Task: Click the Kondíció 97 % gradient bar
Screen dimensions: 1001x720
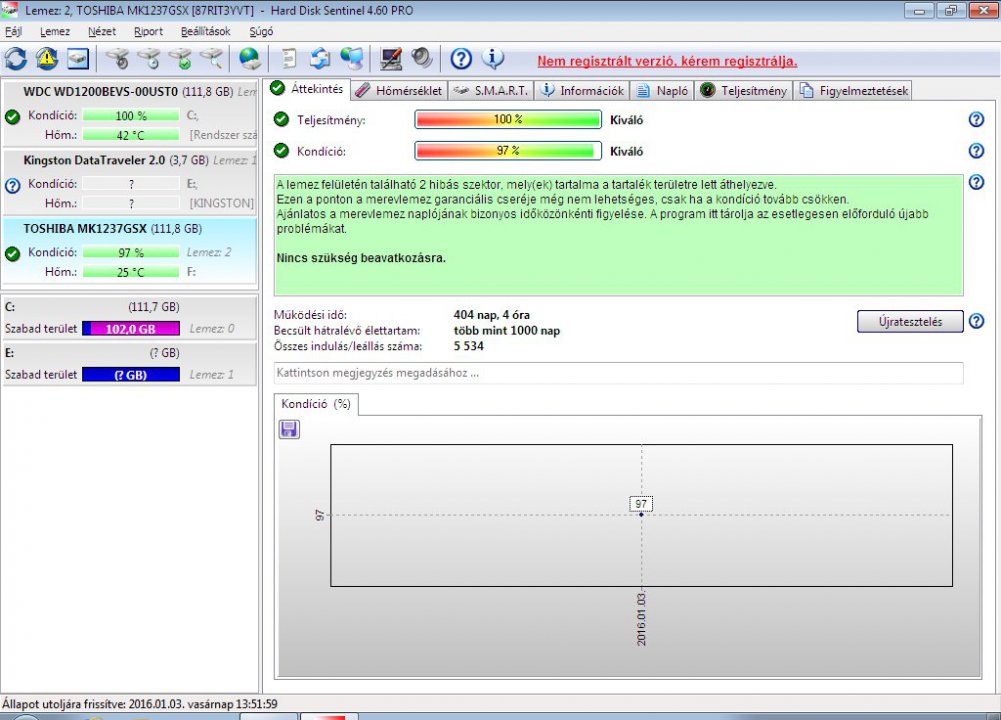Action: coord(508,151)
